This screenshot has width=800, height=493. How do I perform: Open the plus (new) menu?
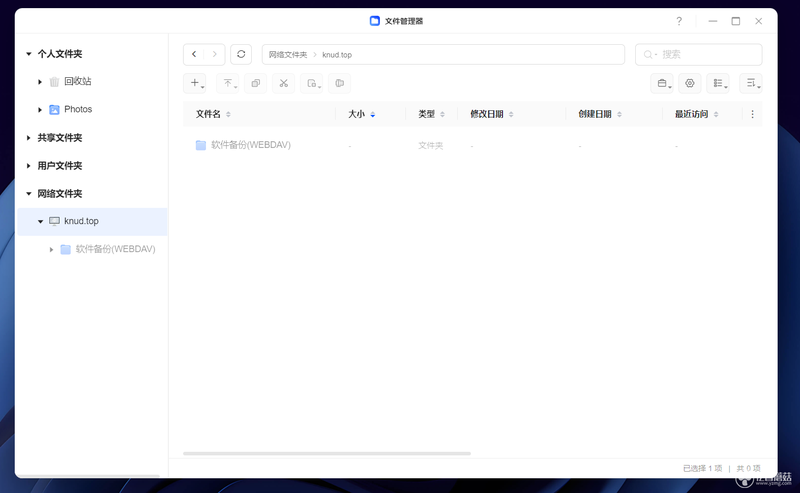coord(195,83)
